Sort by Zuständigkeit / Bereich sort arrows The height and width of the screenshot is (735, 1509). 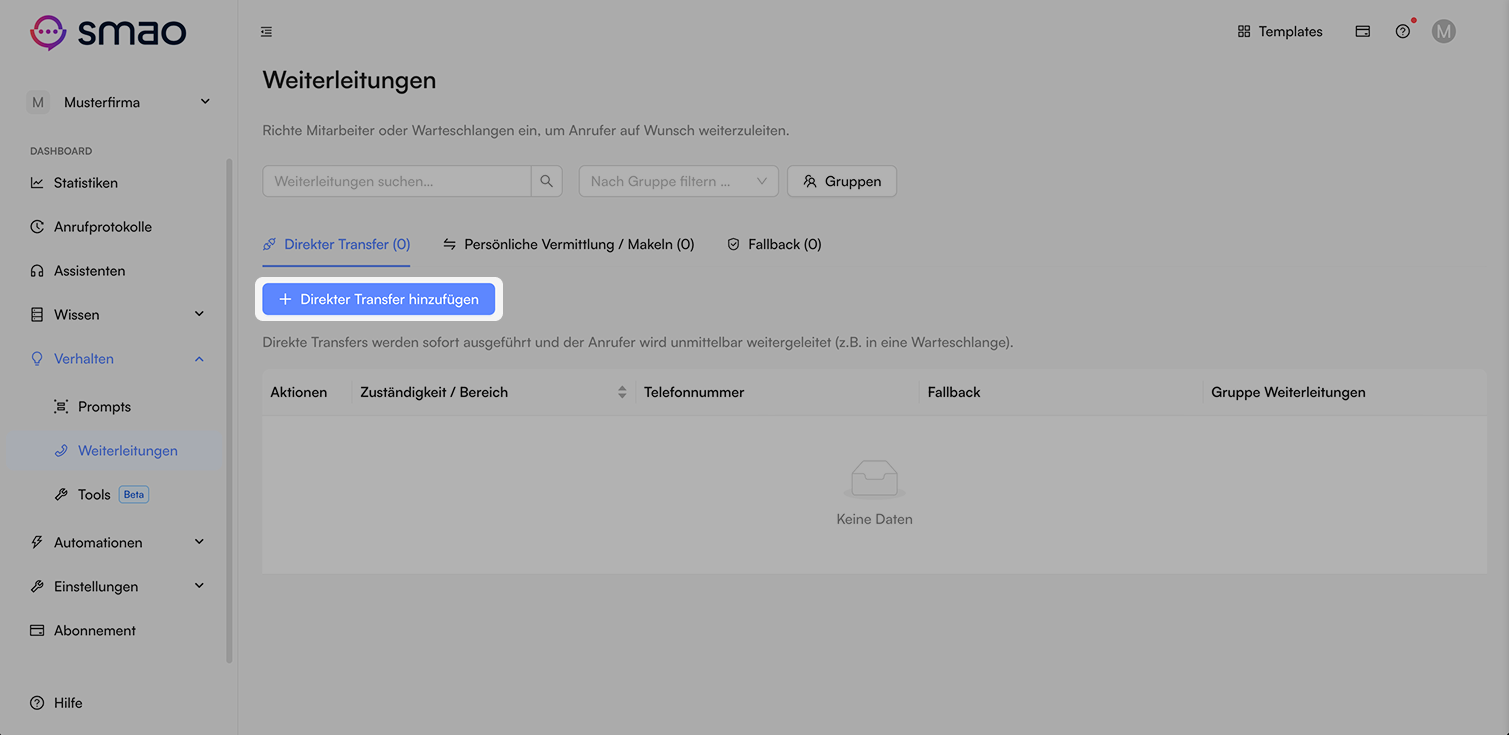tap(622, 392)
